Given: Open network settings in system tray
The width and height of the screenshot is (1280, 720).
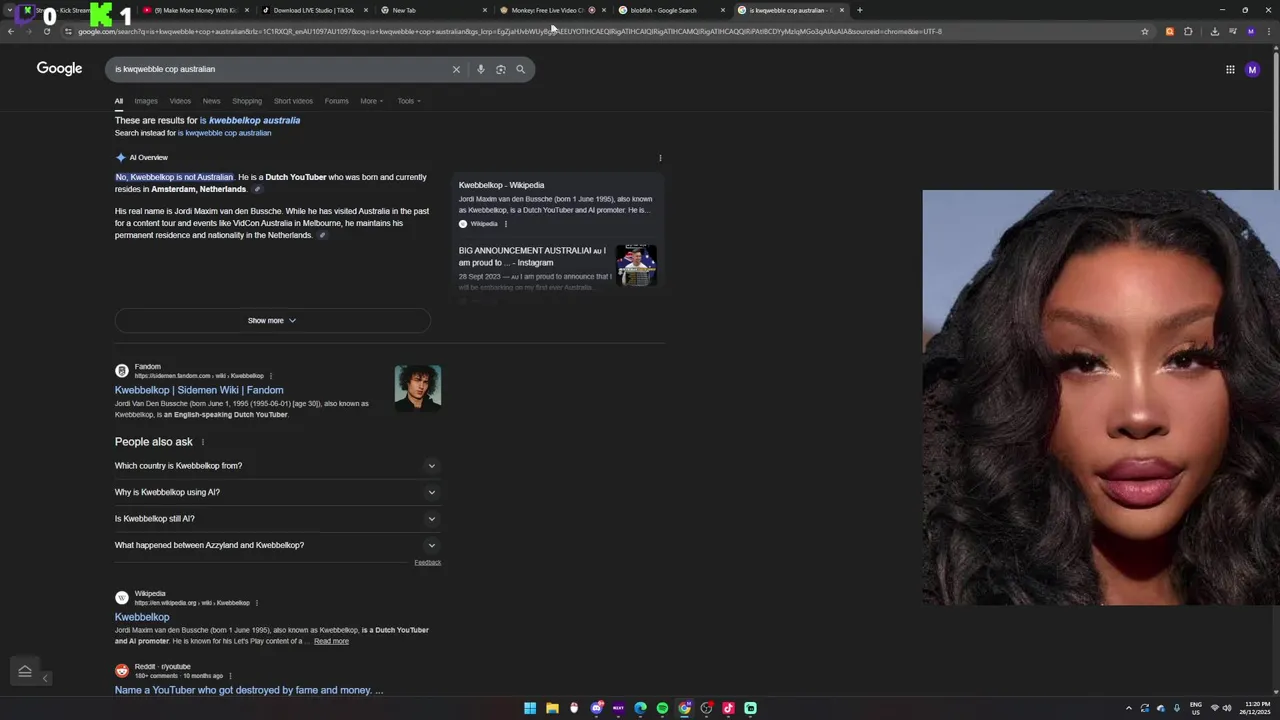Looking at the screenshot, I should click(x=1215, y=708).
